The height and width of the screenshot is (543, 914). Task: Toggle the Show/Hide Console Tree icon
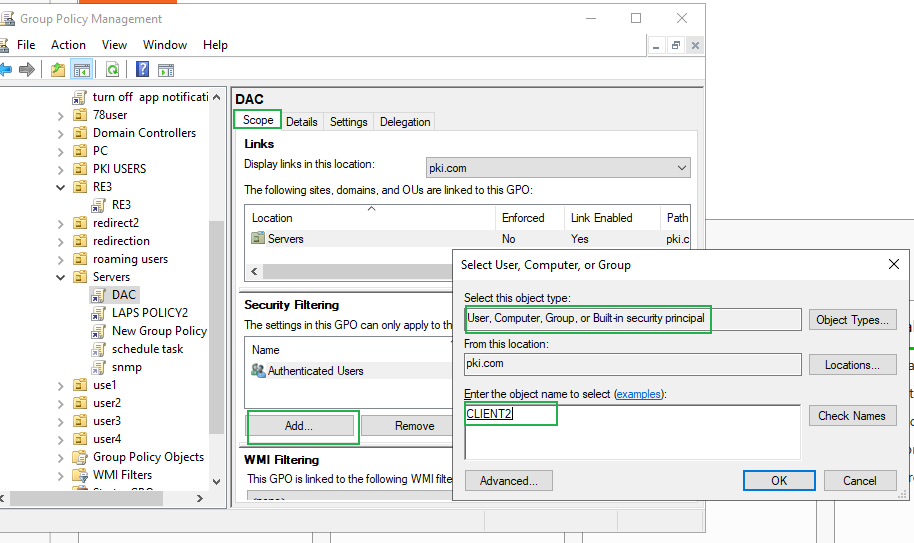(82, 70)
